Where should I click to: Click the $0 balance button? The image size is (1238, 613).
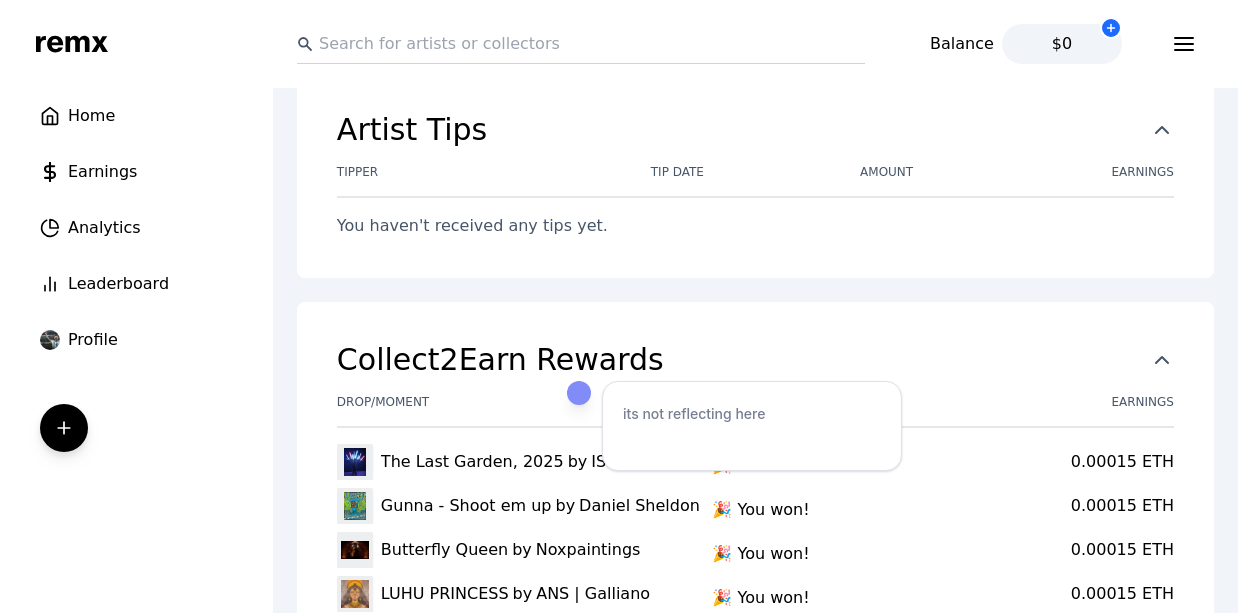click(x=1061, y=44)
